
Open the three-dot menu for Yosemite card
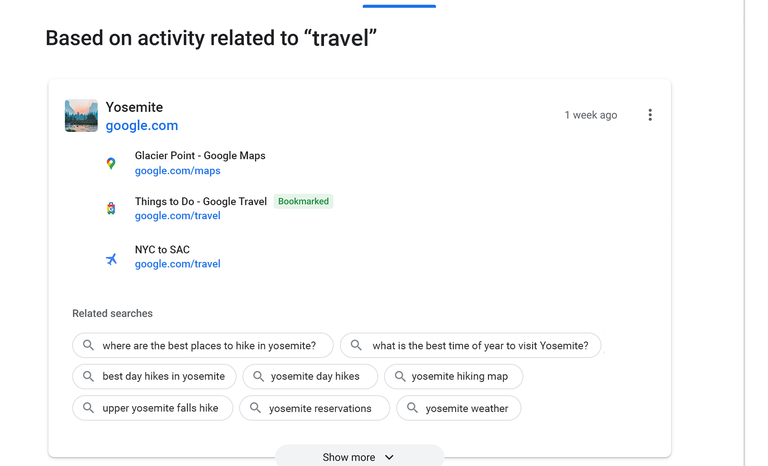(x=650, y=115)
